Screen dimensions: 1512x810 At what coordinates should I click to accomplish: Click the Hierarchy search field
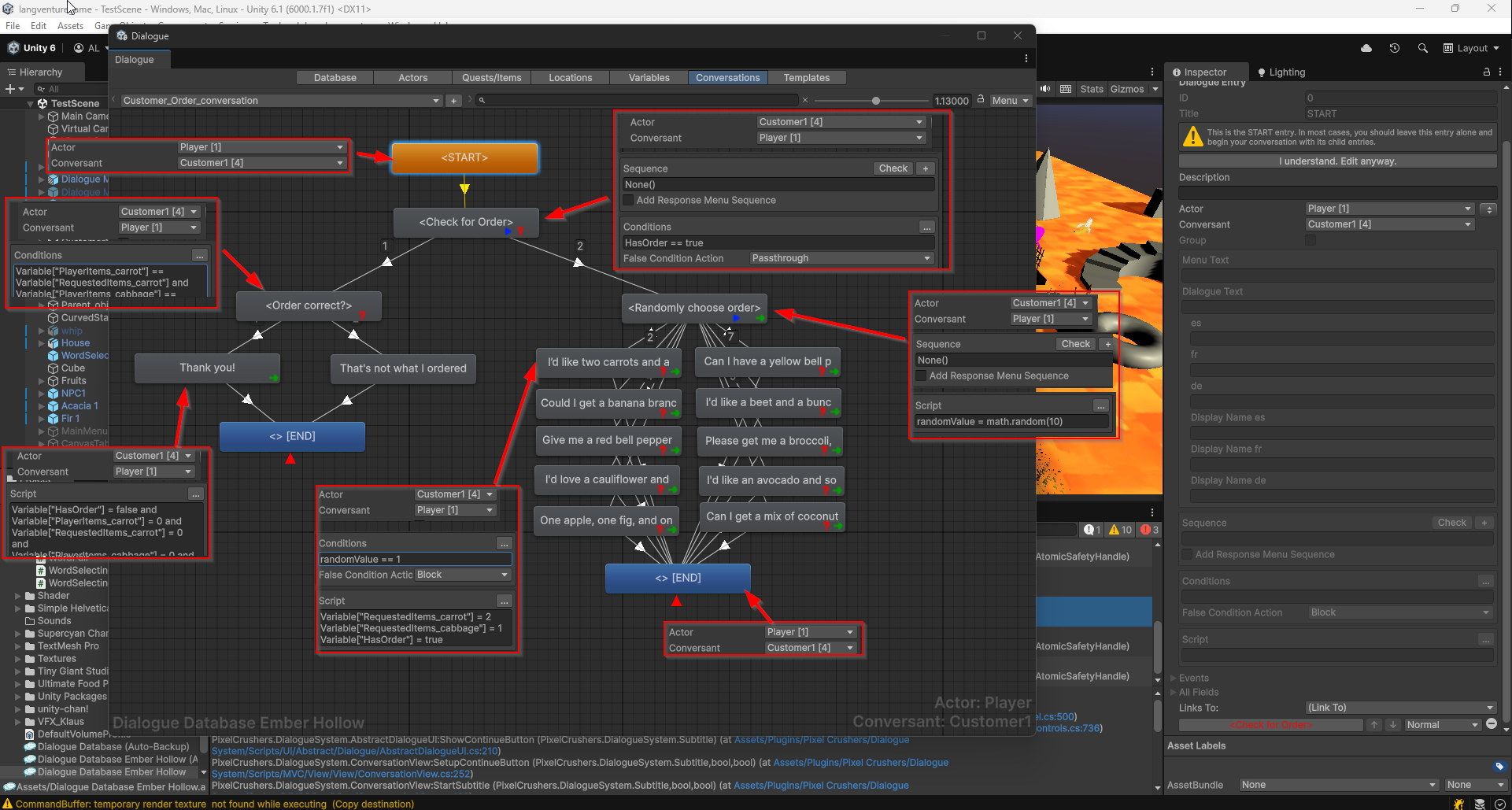coord(71,89)
